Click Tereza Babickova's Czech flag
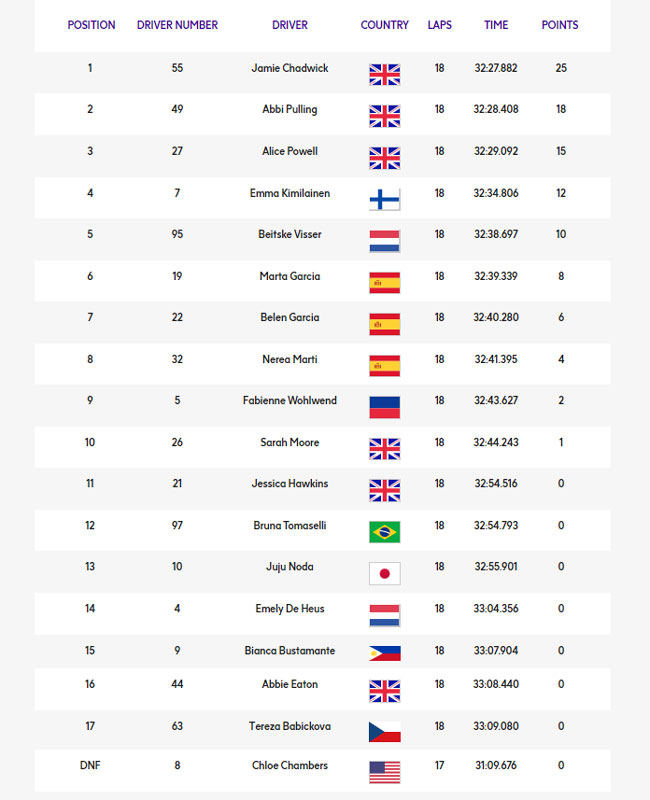650x800 pixels. (x=385, y=732)
